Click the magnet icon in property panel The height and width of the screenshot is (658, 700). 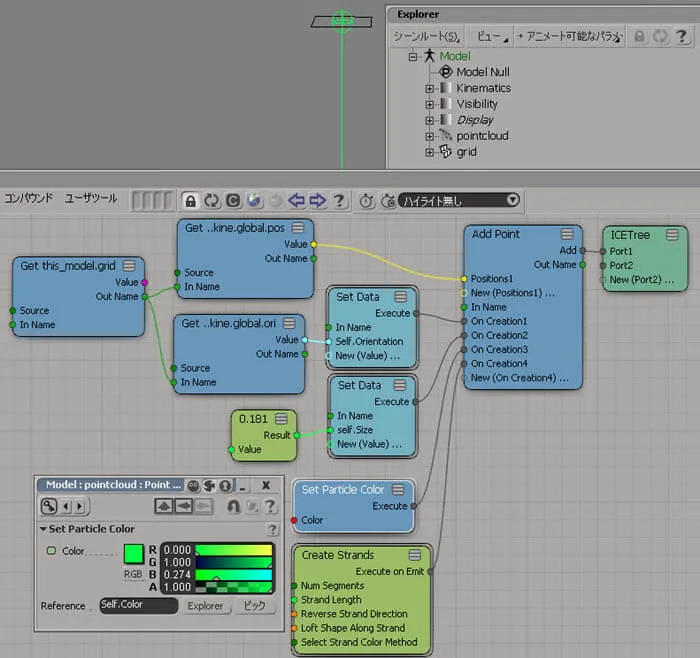pyautogui.click(x=233, y=506)
